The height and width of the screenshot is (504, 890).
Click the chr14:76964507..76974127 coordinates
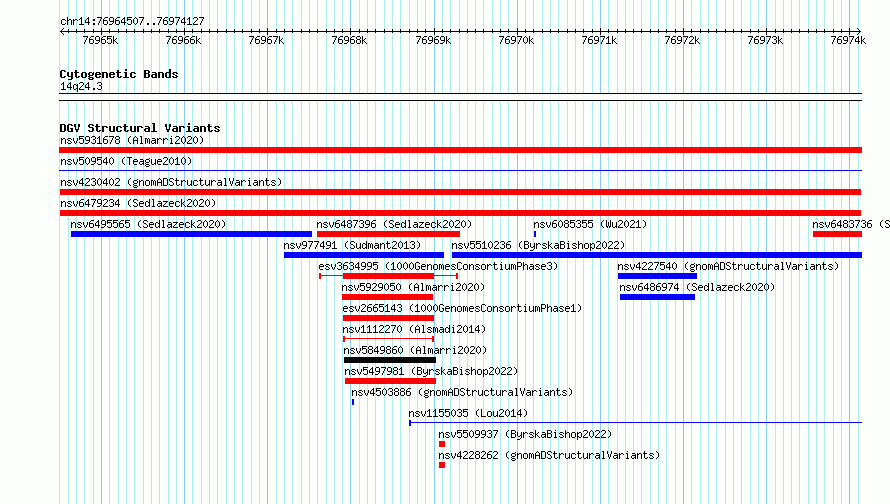[132, 21]
